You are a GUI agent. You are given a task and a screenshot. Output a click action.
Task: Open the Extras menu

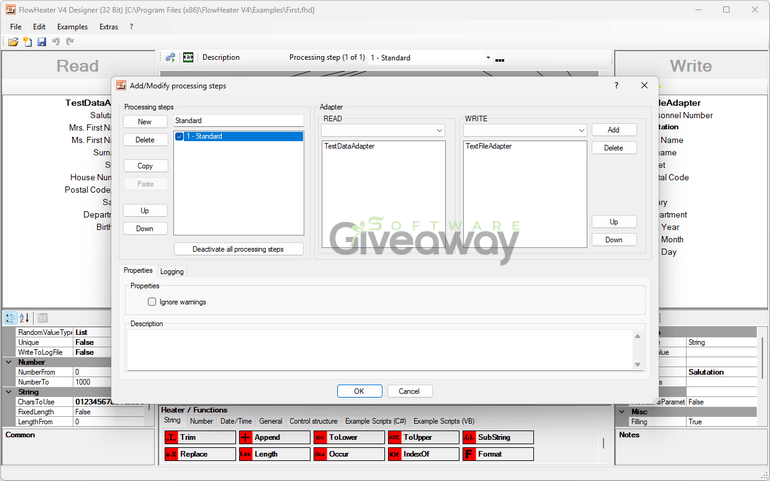109,27
